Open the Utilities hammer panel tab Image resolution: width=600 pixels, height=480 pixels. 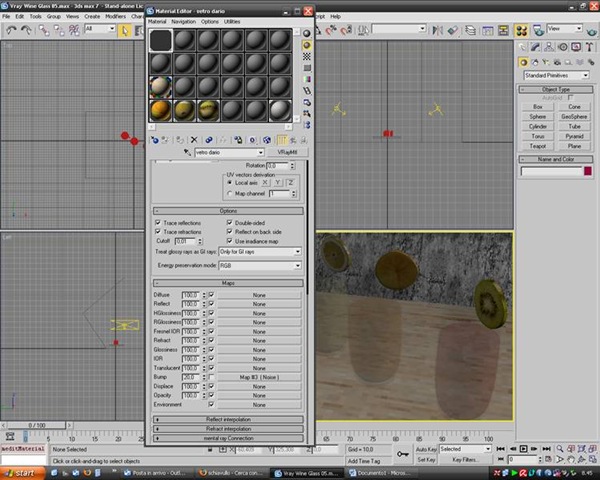589,47
